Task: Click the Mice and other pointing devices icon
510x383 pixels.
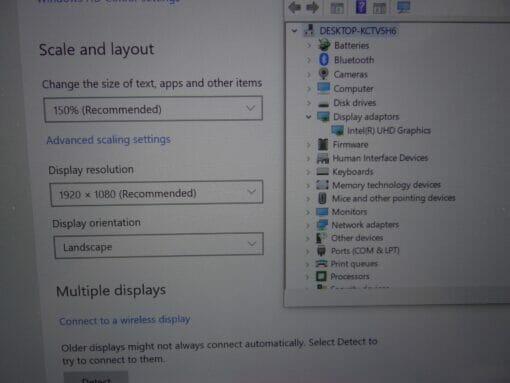Action: pyautogui.click(x=322, y=198)
